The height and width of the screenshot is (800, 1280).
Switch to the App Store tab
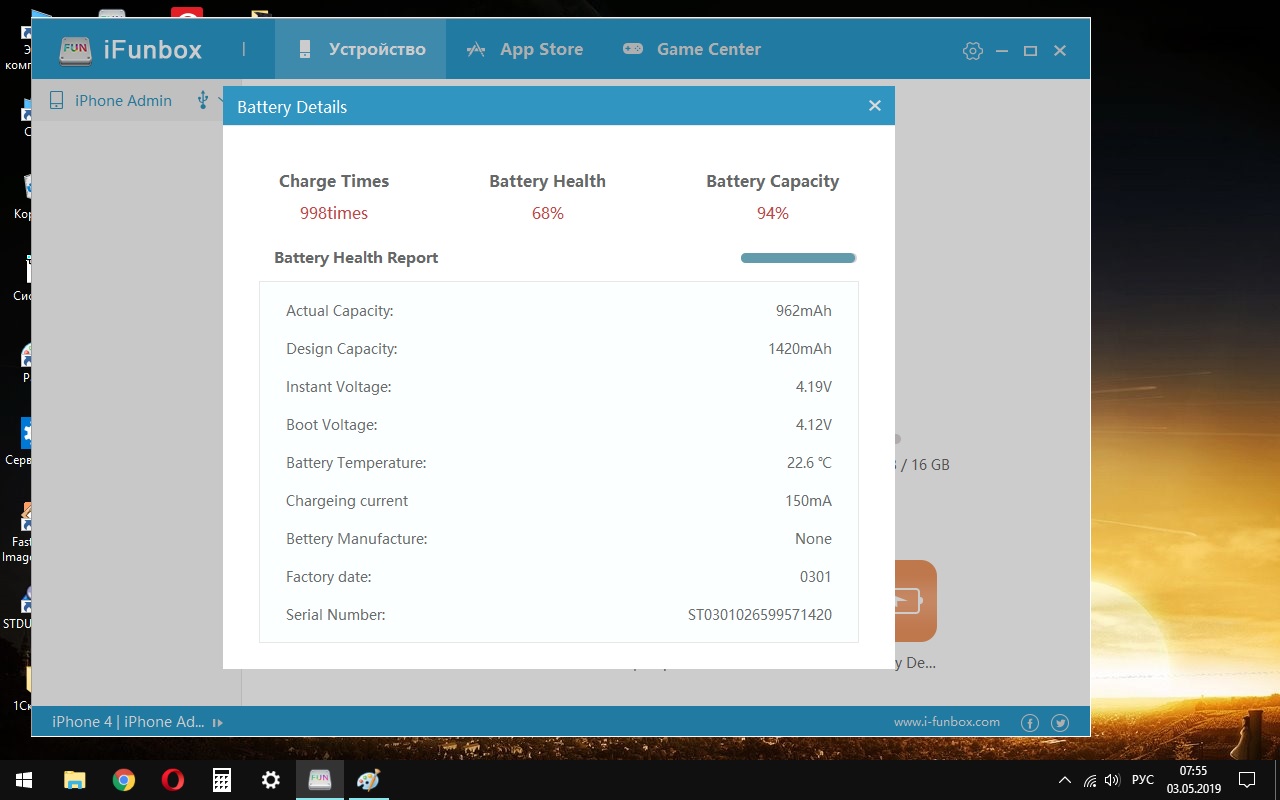525,49
